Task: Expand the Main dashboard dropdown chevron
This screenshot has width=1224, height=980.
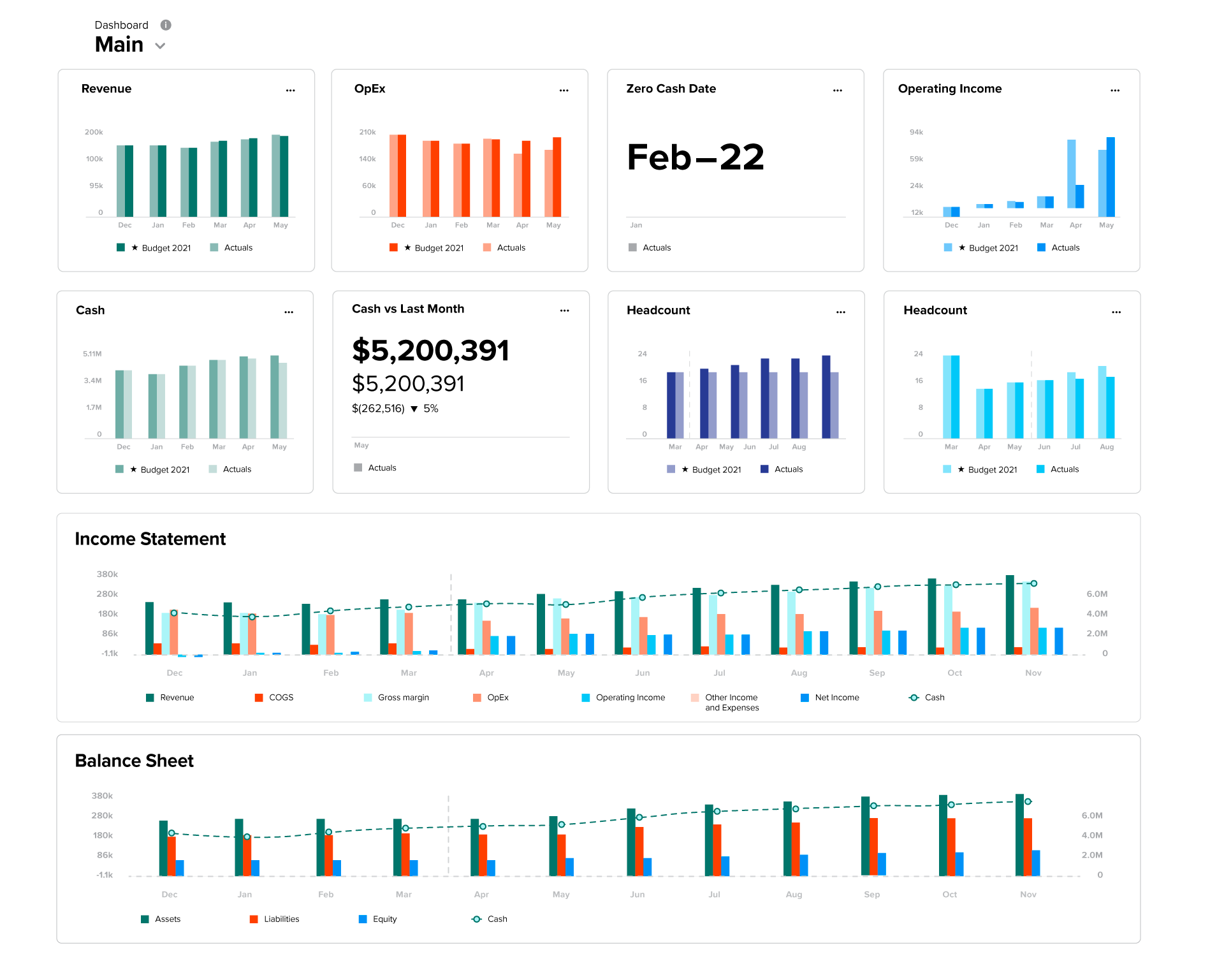Action: click(x=161, y=46)
